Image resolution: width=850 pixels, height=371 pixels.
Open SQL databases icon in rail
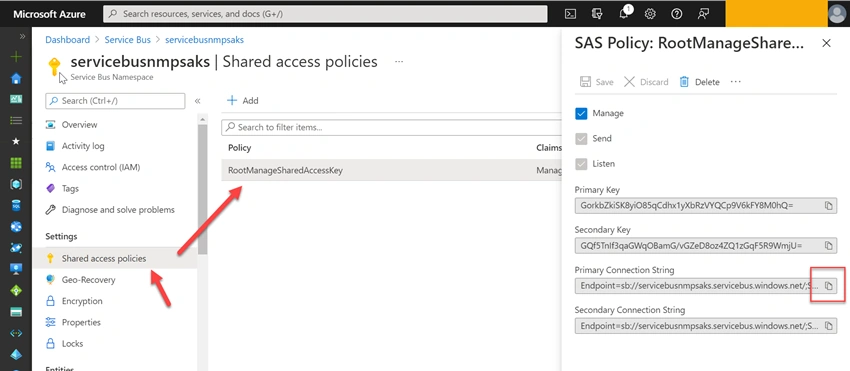pos(16,206)
